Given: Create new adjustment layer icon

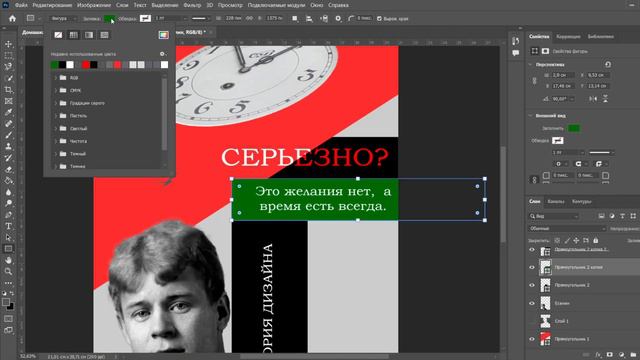Looking at the screenshot, I should pos(622,355).
